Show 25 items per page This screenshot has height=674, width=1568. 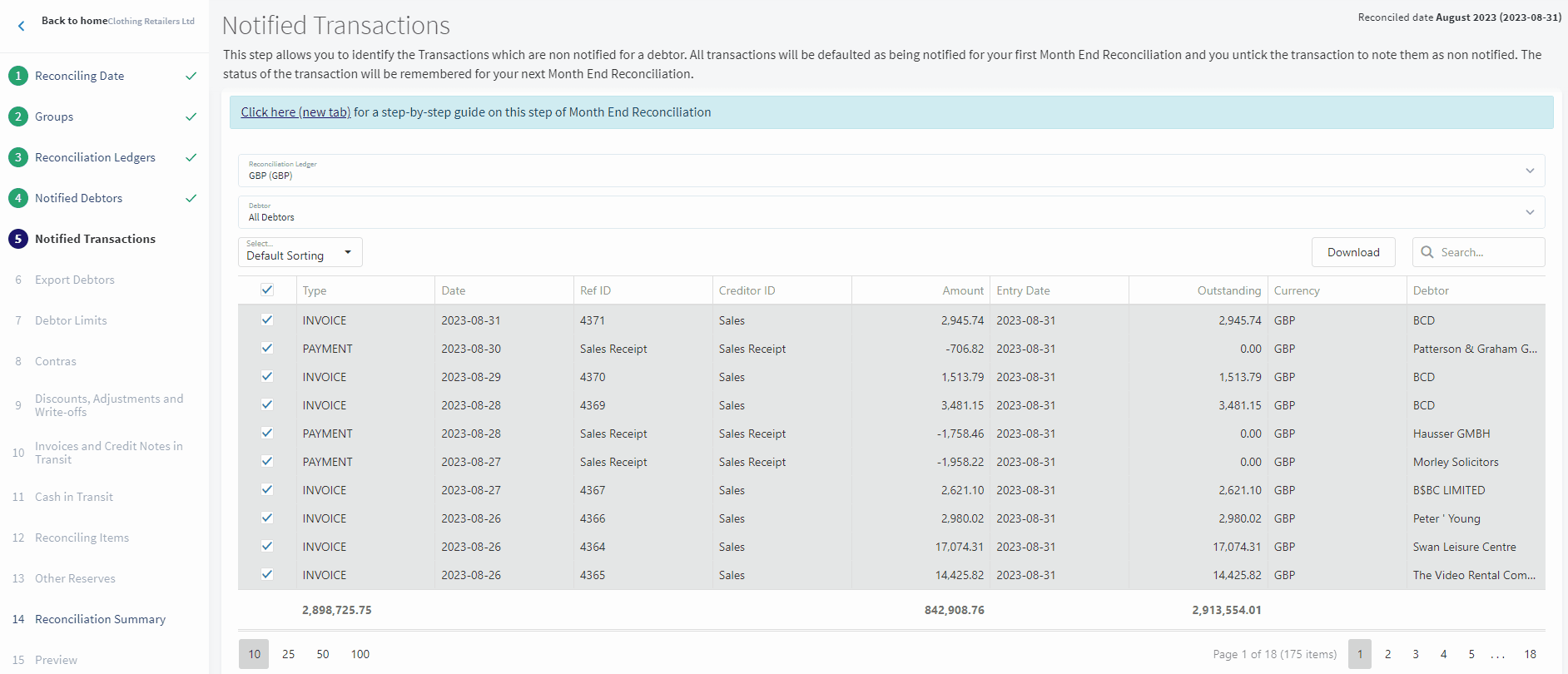[288, 654]
